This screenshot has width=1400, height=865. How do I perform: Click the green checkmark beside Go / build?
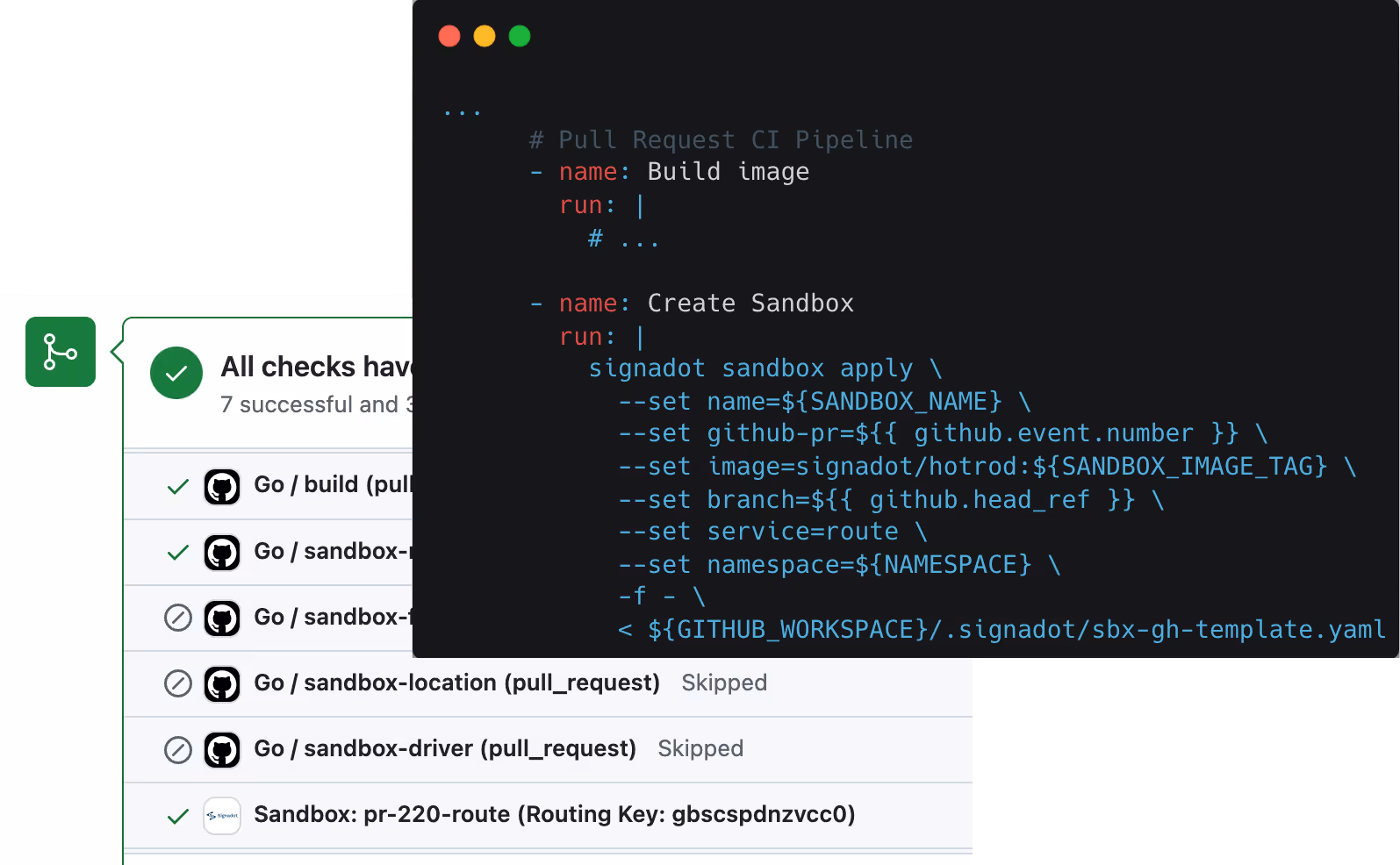178,486
